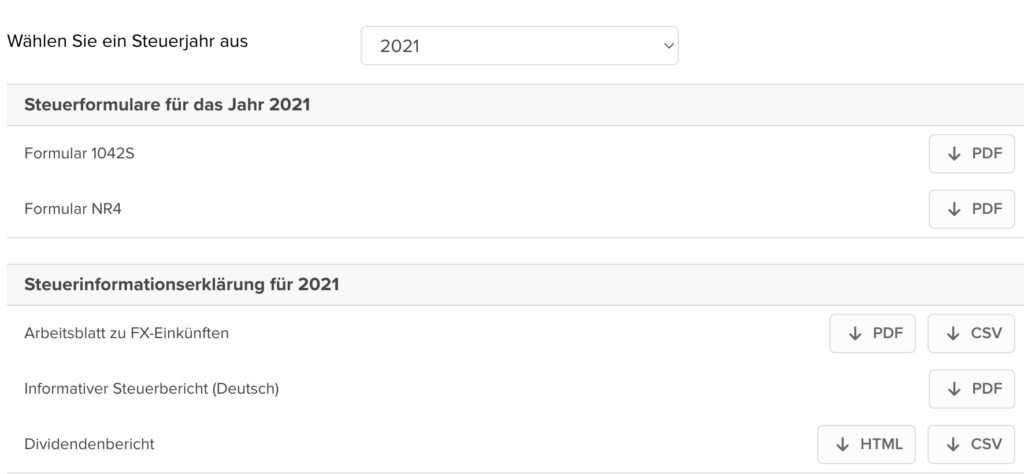Download Dividendenbericht as CSV
This screenshot has width=1024, height=474.
(971, 443)
